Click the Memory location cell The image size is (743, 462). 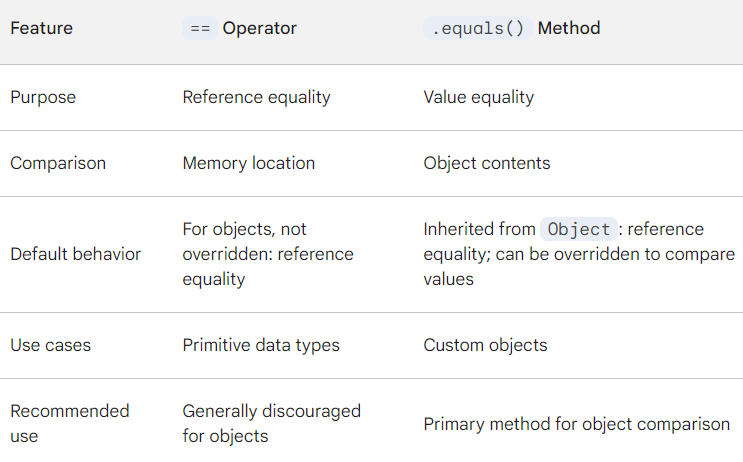click(x=249, y=163)
